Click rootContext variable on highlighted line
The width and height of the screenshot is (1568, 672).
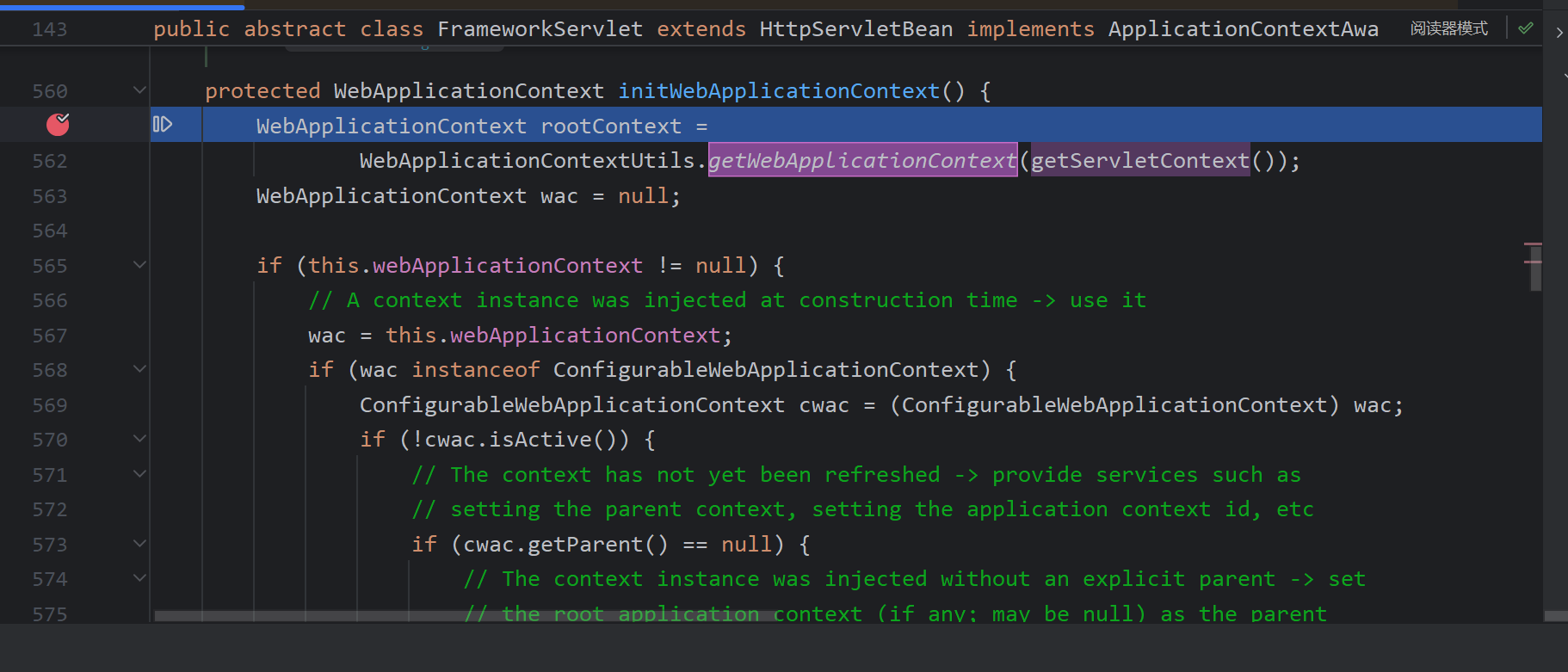(611, 126)
